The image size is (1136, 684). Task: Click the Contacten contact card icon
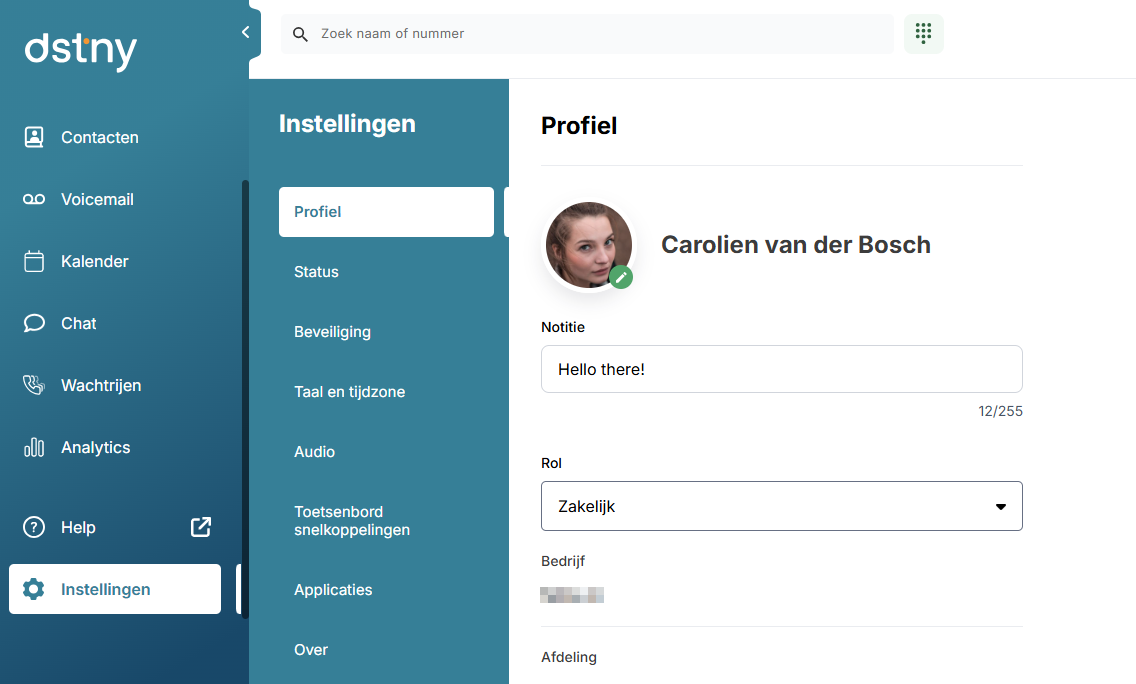coord(34,137)
